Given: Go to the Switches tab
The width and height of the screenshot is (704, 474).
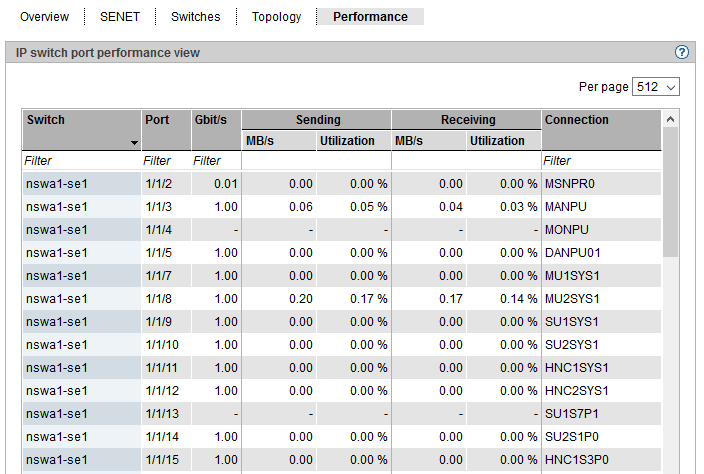Looking at the screenshot, I should pyautogui.click(x=196, y=17).
